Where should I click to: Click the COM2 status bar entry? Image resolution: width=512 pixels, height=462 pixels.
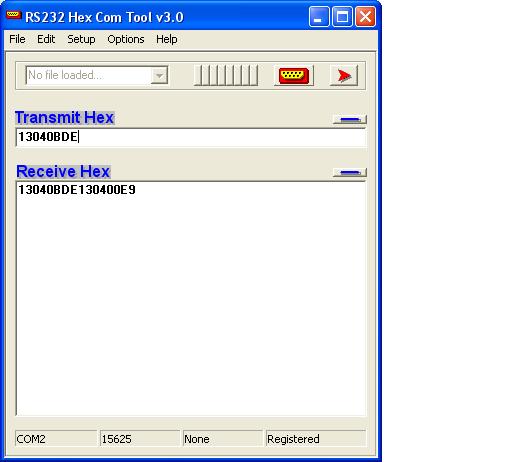[56, 439]
